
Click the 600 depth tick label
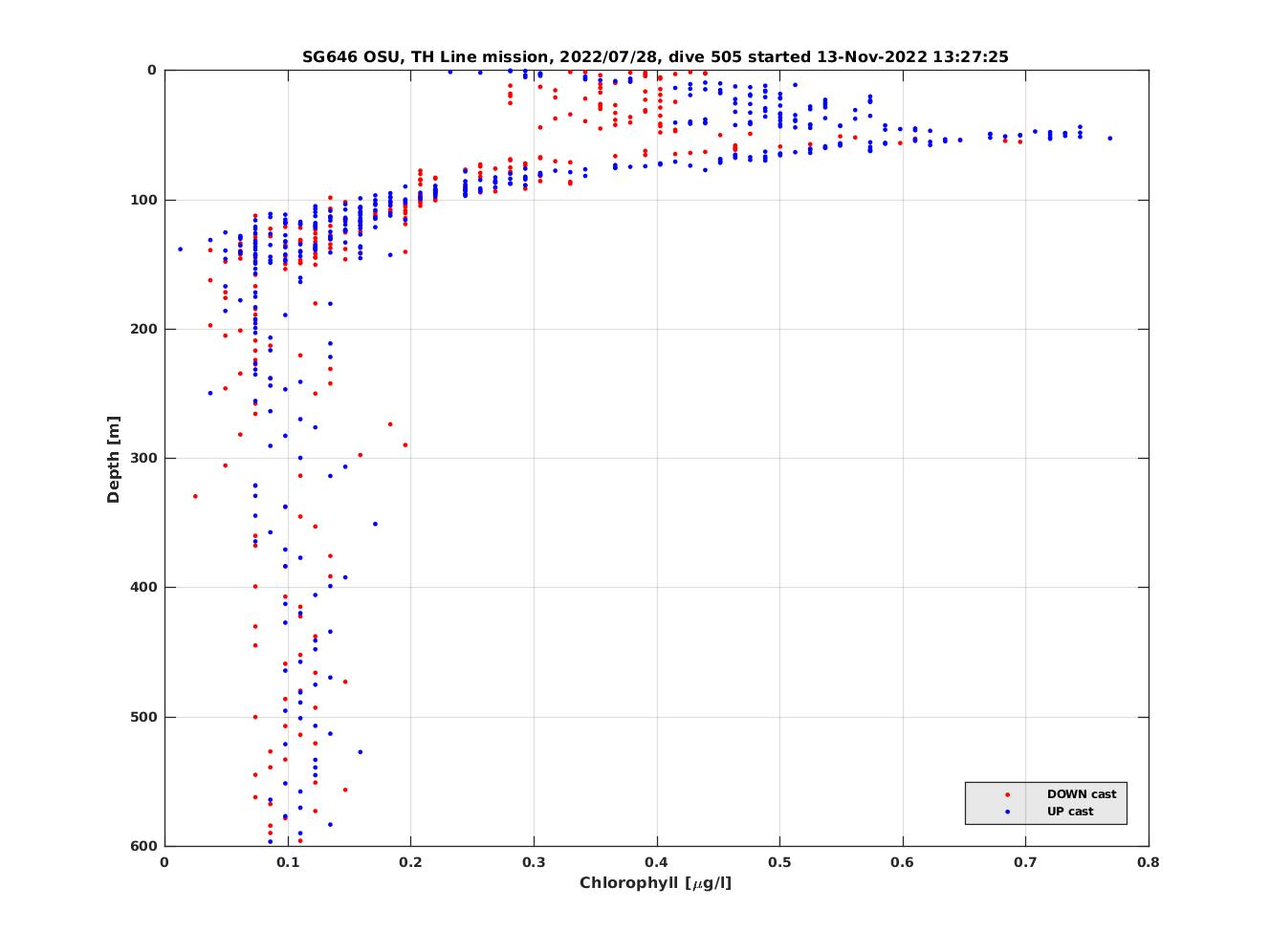pyautogui.click(x=143, y=846)
